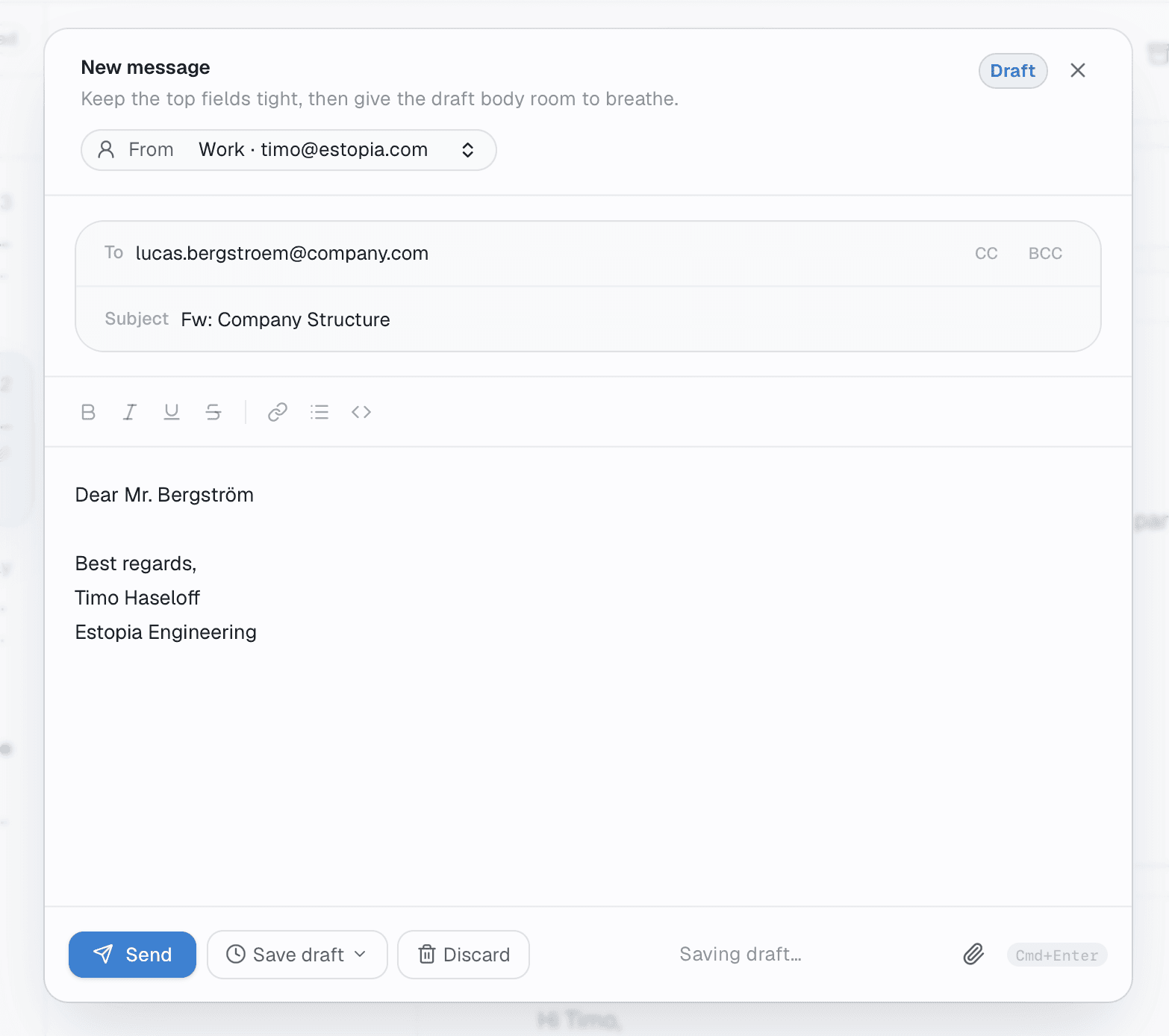Add BCC recipients
1169x1036 pixels.
tap(1045, 254)
